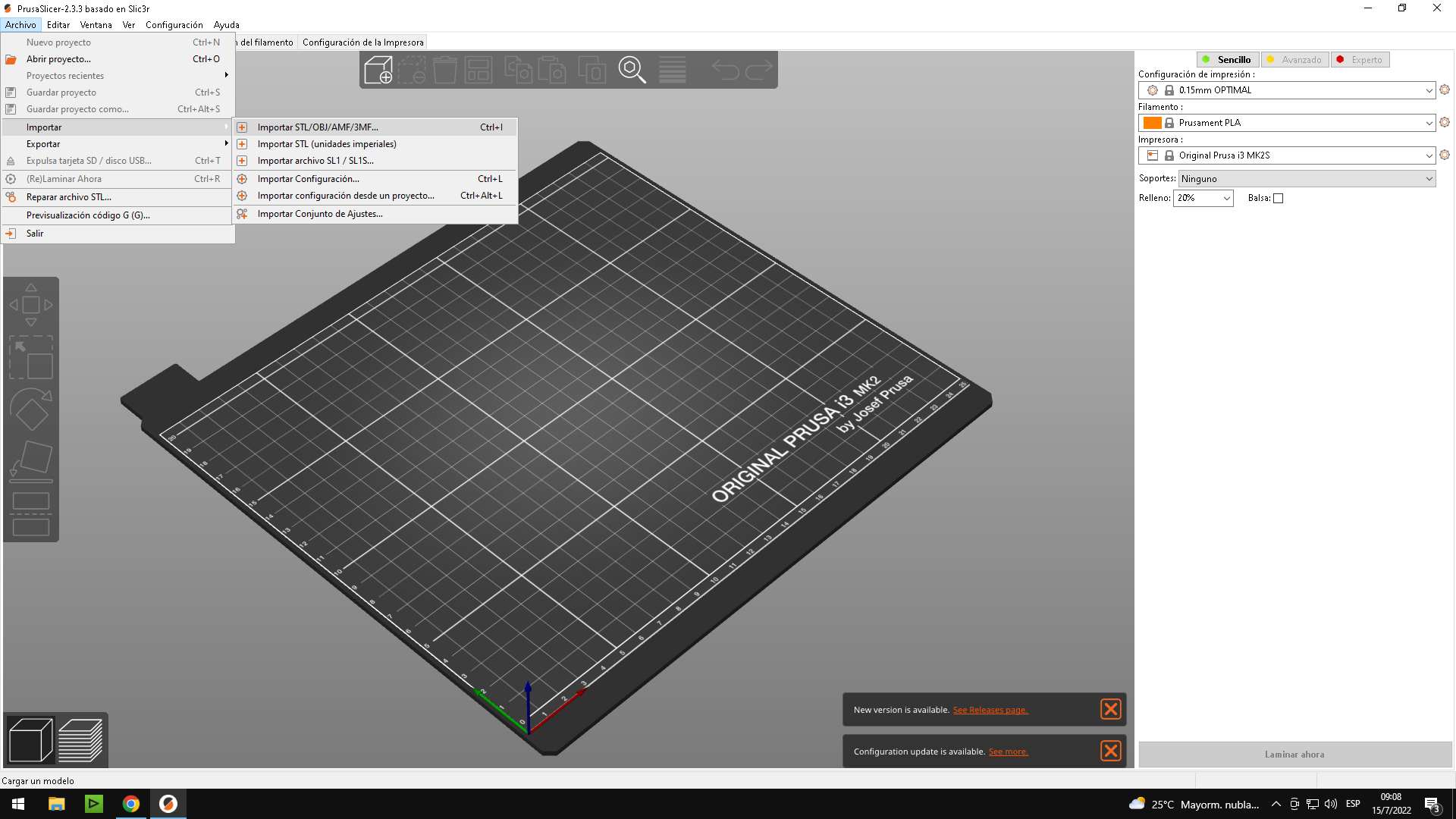Switch to Avanzado mode
The width and height of the screenshot is (1456, 819).
point(1294,59)
